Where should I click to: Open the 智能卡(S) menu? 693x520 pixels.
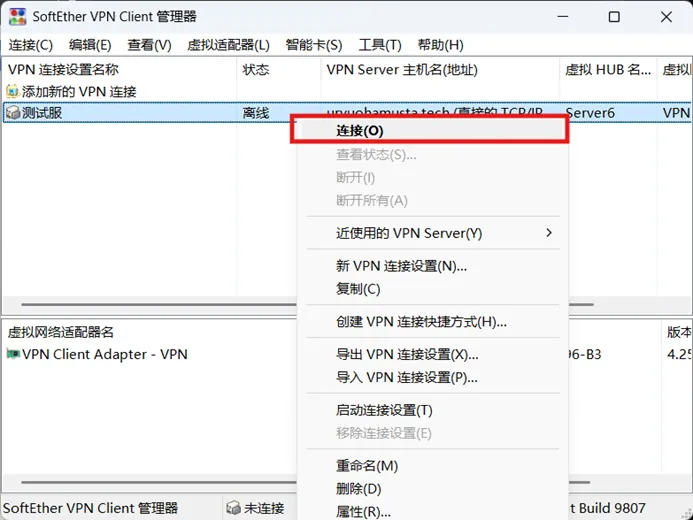click(x=313, y=45)
